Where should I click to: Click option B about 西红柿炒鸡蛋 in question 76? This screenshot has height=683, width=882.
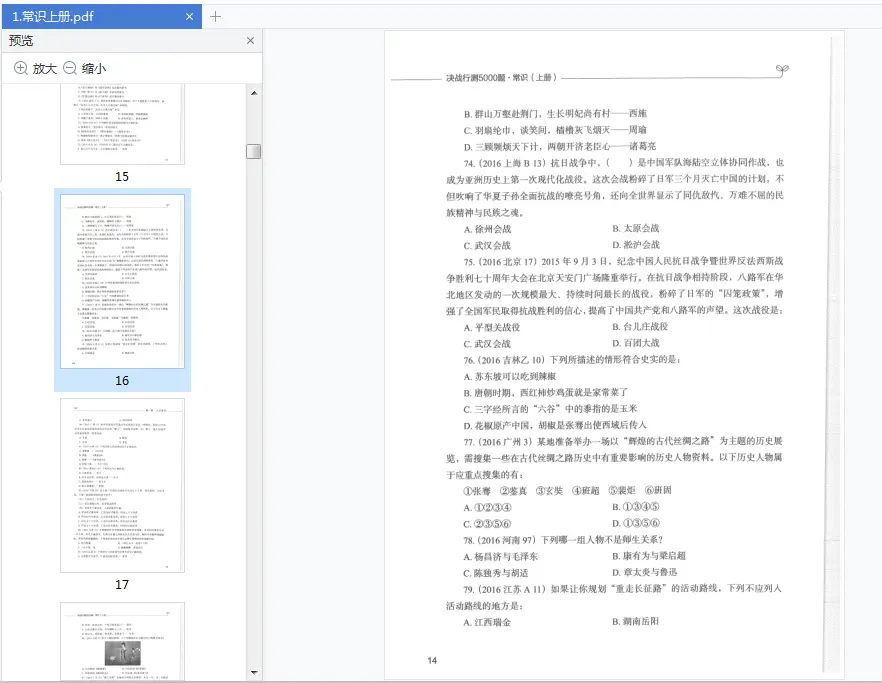pyautogui.click(x=546, y=393)
